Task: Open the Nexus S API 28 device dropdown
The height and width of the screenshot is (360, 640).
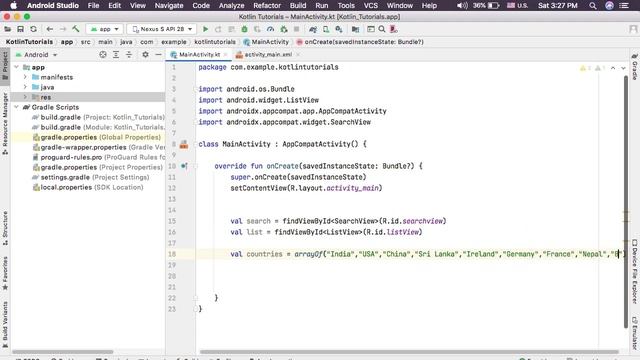Action: click(162, 29)
